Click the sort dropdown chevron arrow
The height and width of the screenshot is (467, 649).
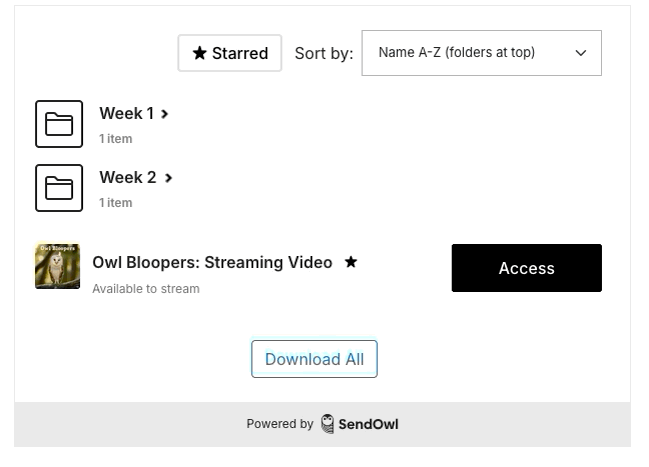[581, 53]
